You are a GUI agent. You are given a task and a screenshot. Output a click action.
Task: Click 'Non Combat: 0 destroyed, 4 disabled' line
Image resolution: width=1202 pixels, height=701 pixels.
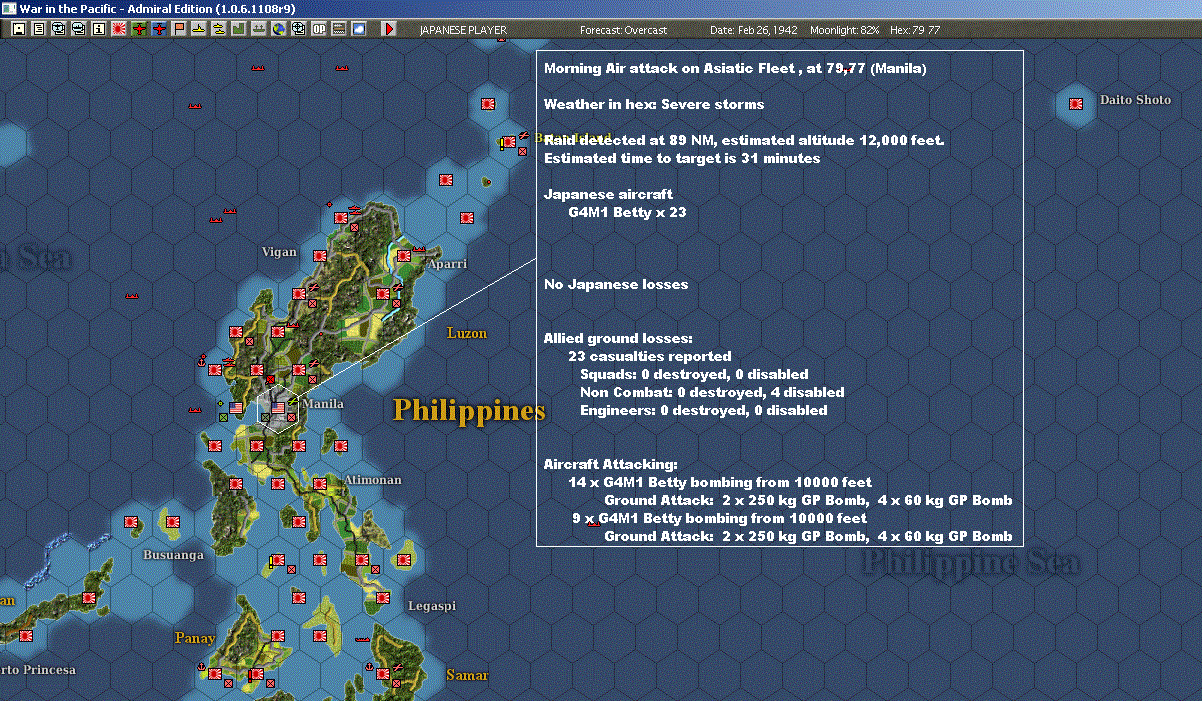712,393
